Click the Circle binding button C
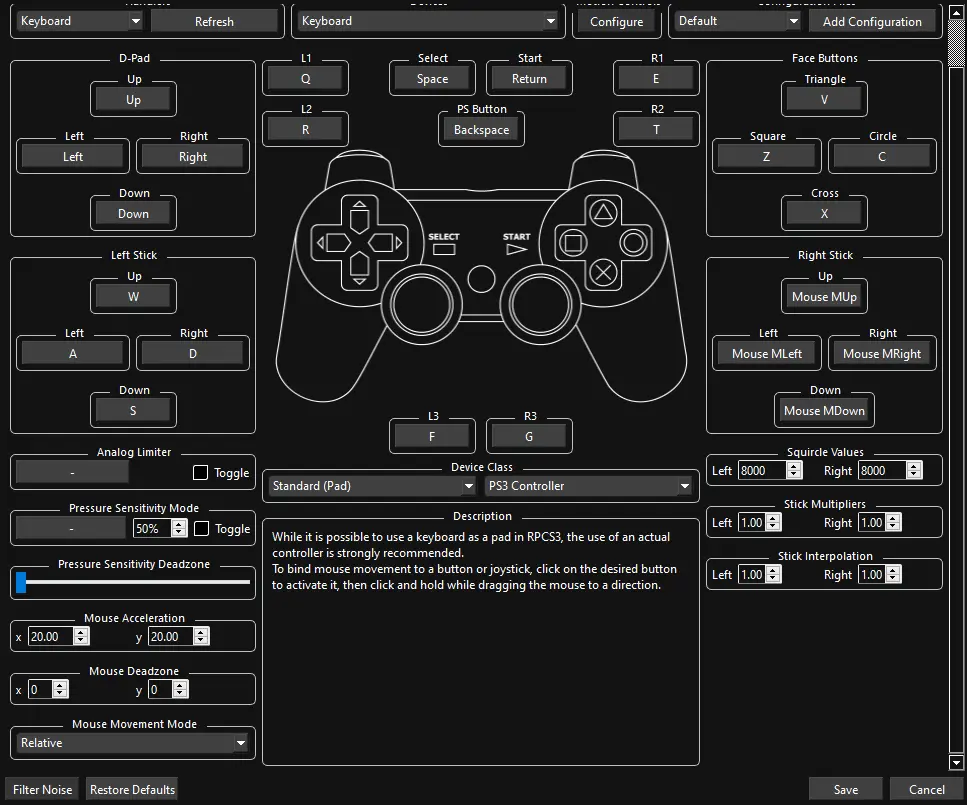This screenshot has height=805, width=967. pyautogui.click(x=882, y=157)
